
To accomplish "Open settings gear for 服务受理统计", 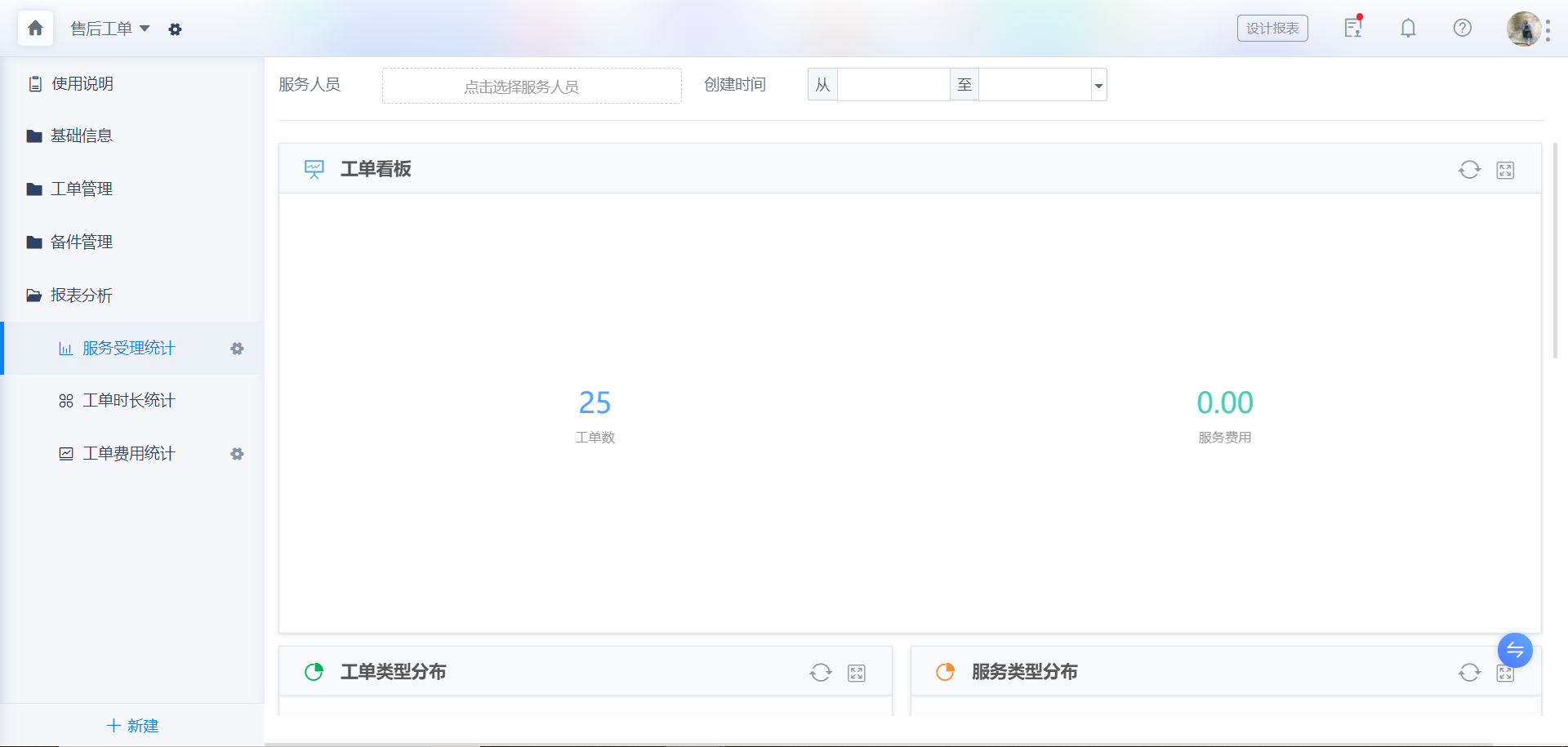I will point(237,349).
